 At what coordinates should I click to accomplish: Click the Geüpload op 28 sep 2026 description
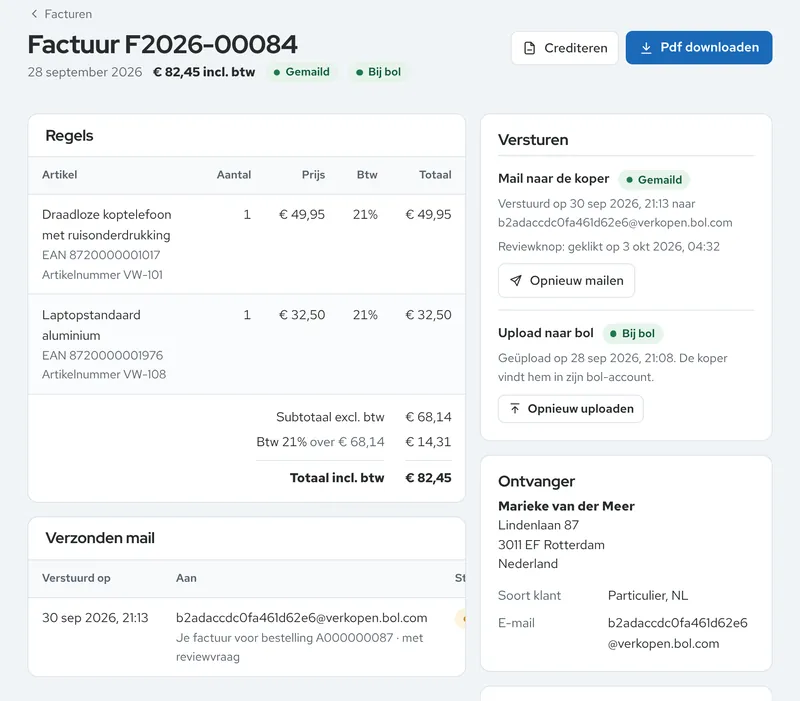coord(613,367)
